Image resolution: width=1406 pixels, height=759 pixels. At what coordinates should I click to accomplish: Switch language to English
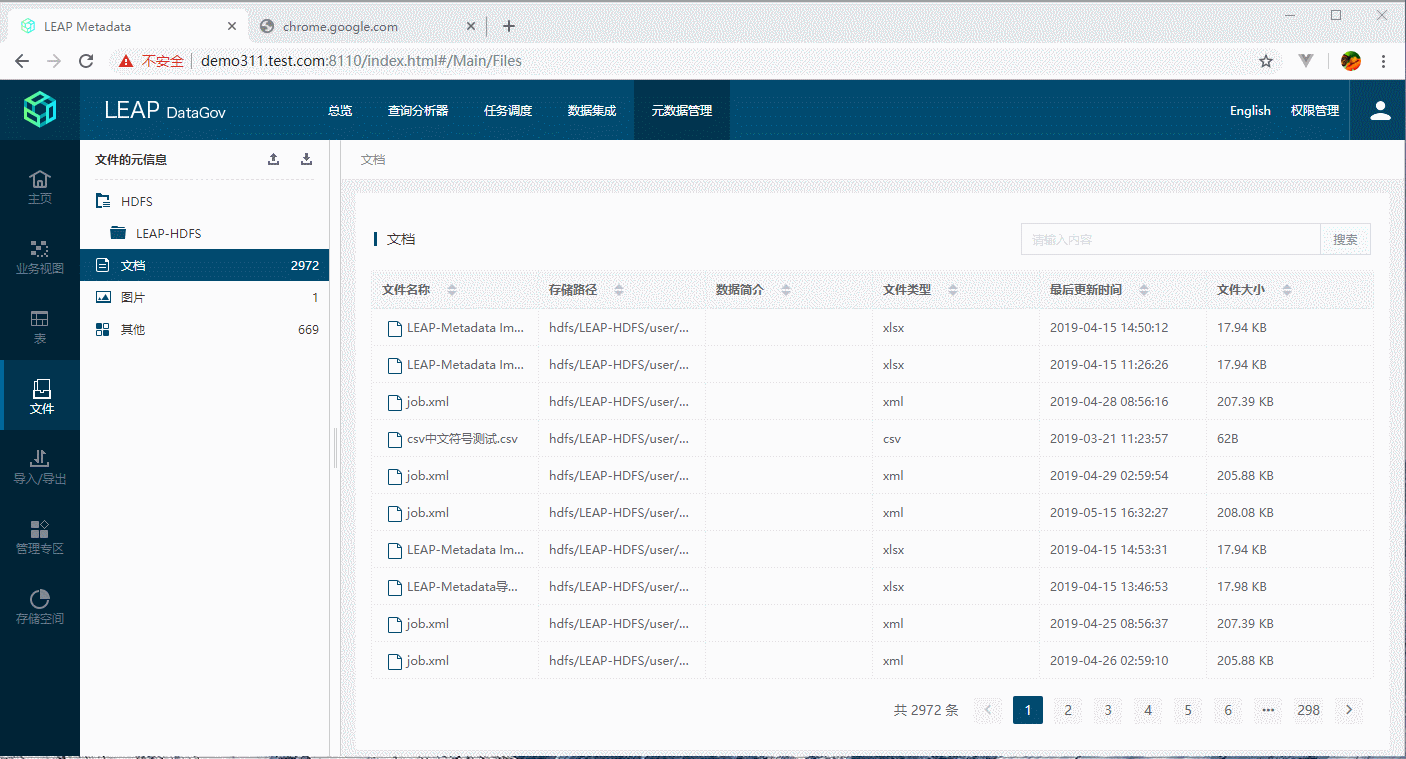pos(1250,110)
